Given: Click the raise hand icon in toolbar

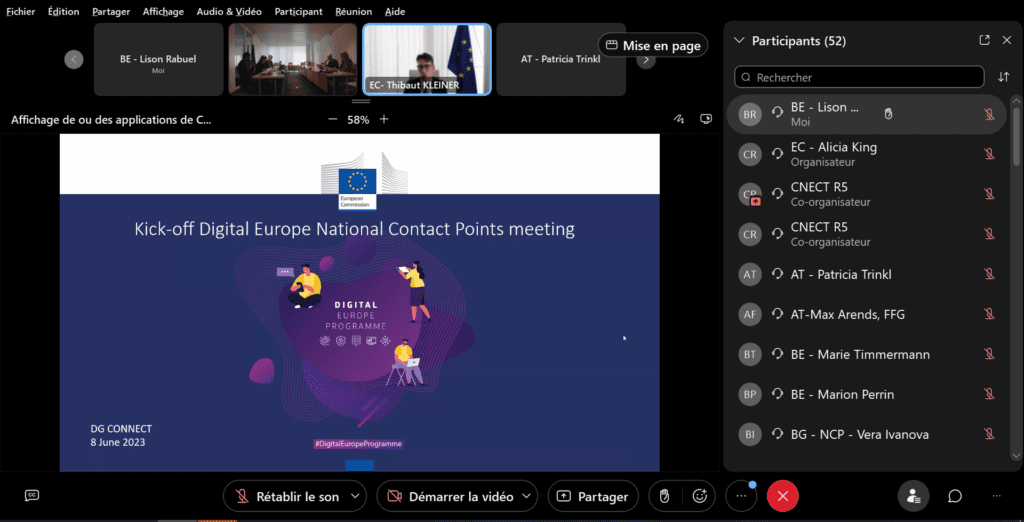Looking at the screenshot, I should [662, 496].
